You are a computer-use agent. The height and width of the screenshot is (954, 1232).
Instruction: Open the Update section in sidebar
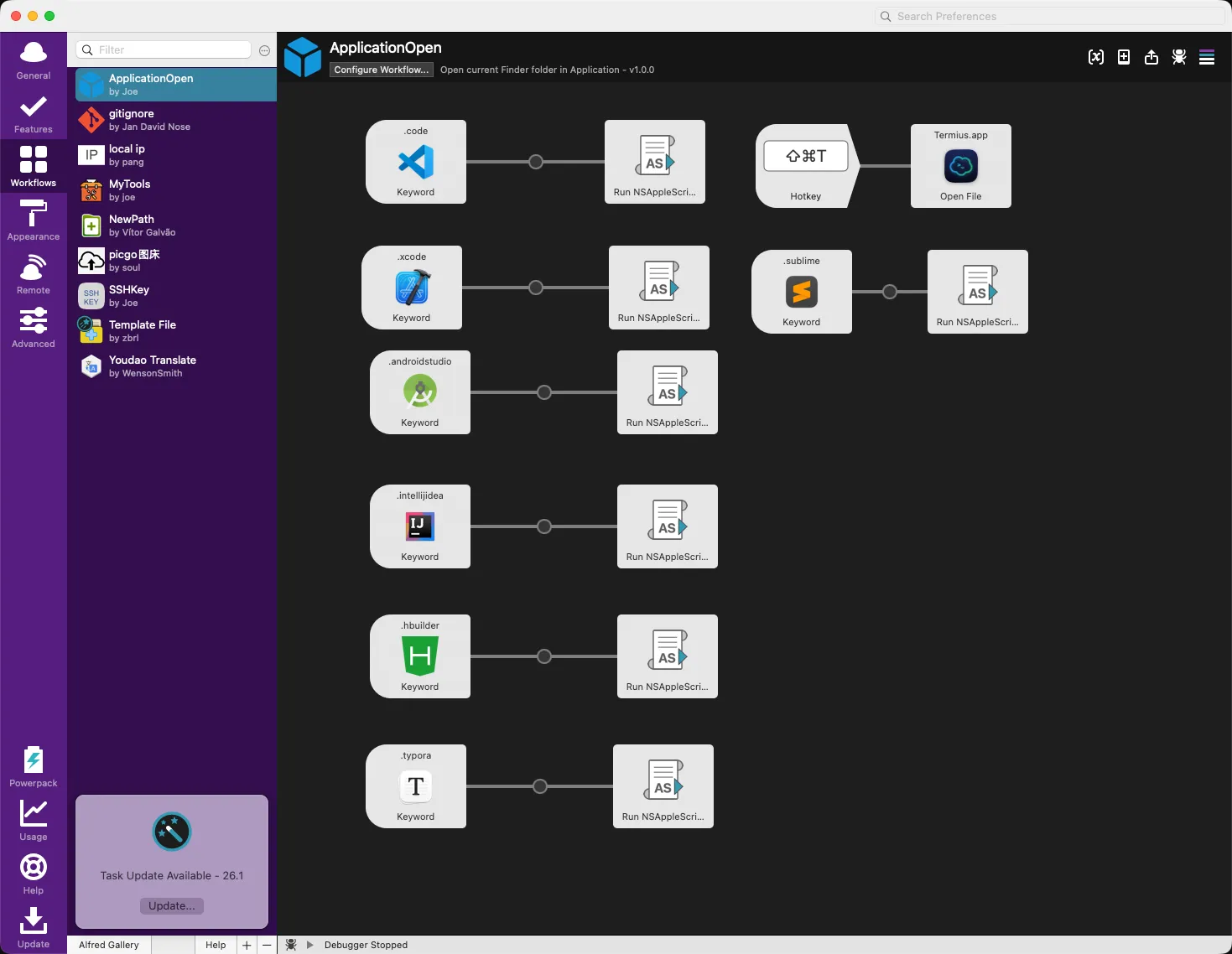34,928
